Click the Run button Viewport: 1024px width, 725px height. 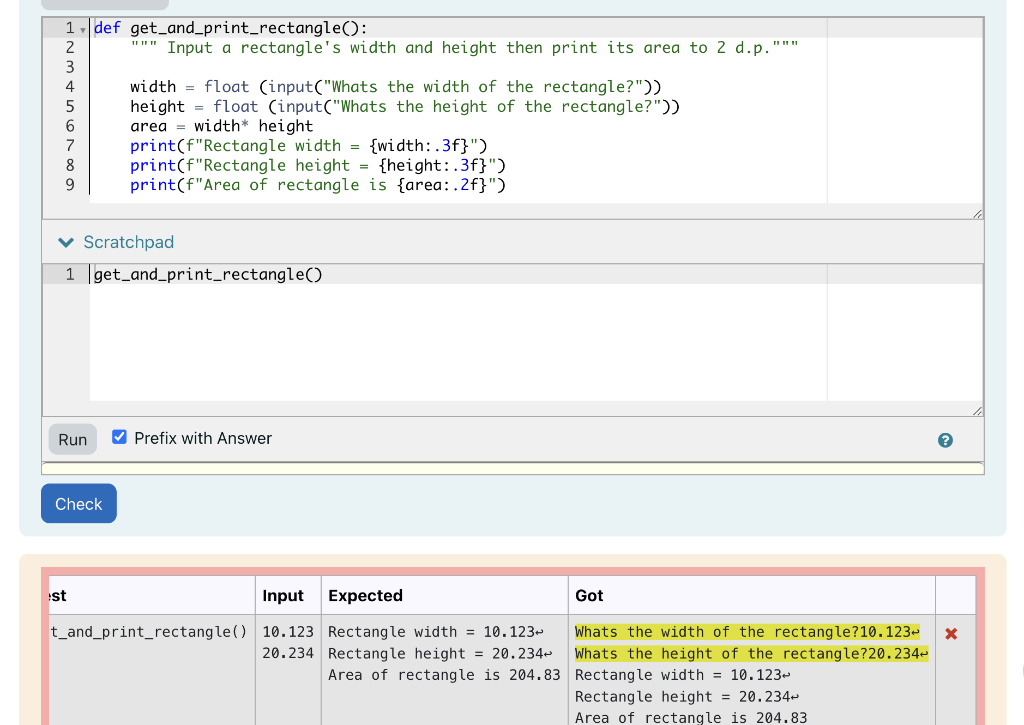pos(71,438)
